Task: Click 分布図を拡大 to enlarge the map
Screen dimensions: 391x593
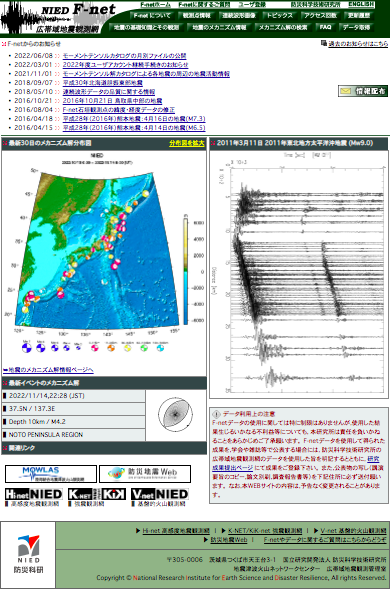Action: [187, 143]
